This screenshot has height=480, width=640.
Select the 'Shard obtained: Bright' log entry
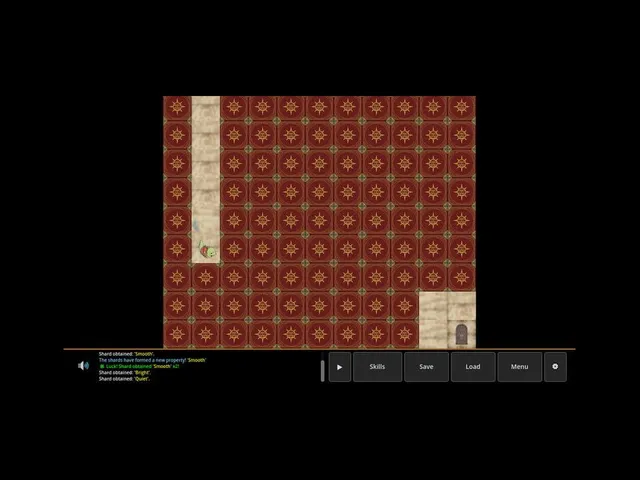[124, 373]
